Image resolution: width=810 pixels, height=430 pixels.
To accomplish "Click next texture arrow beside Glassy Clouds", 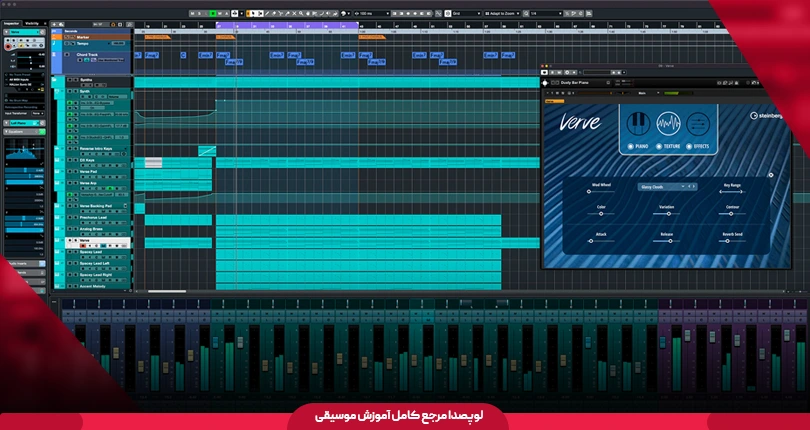I will click(694, 187).
